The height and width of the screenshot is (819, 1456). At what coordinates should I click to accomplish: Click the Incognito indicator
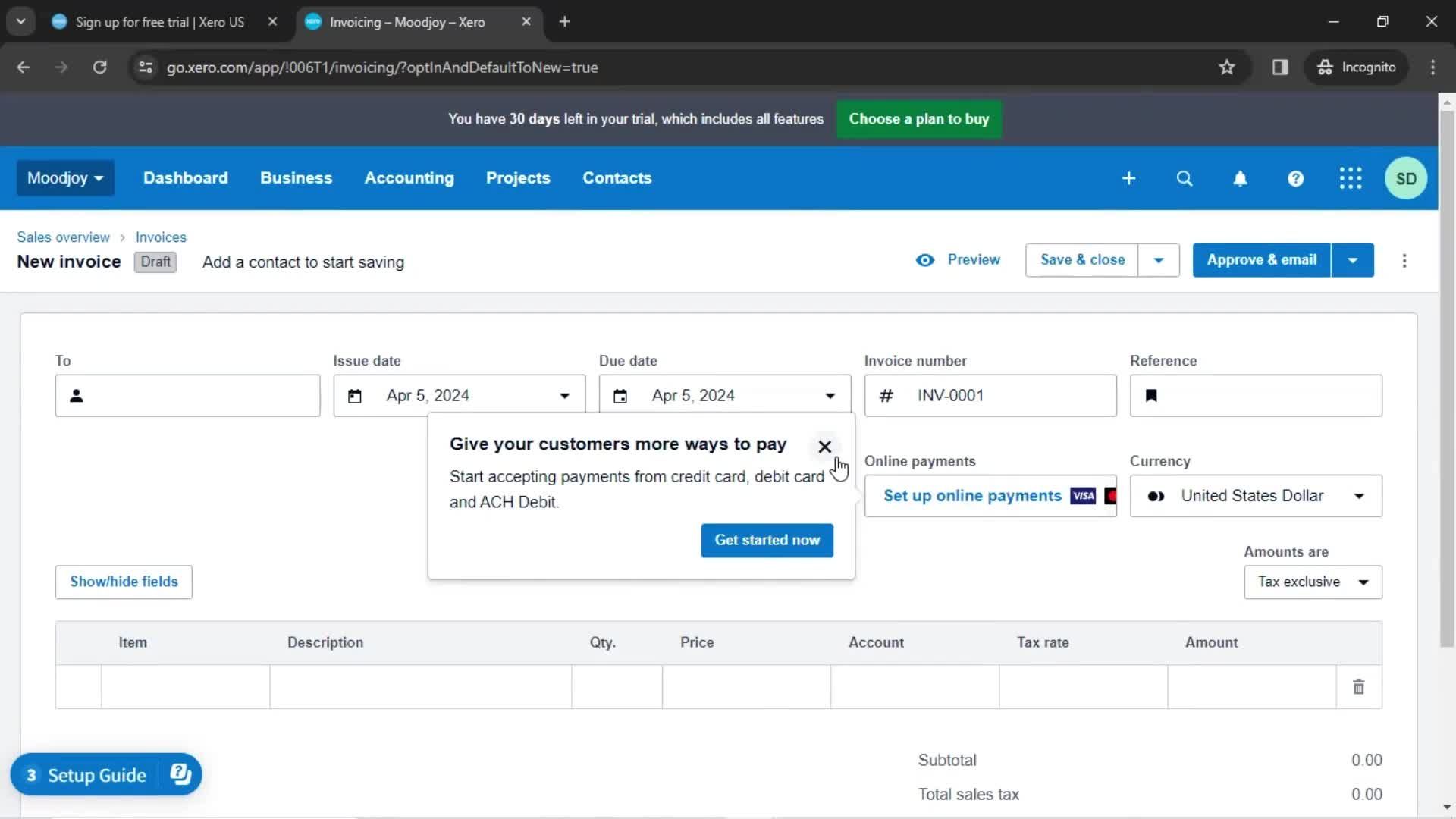click(1357, 67)
